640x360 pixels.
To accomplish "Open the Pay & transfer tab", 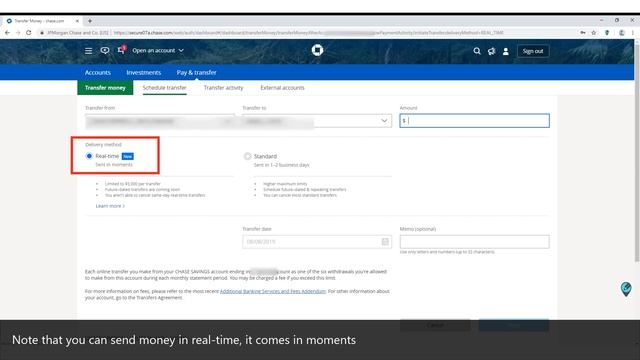I will [x=196, y=72].
